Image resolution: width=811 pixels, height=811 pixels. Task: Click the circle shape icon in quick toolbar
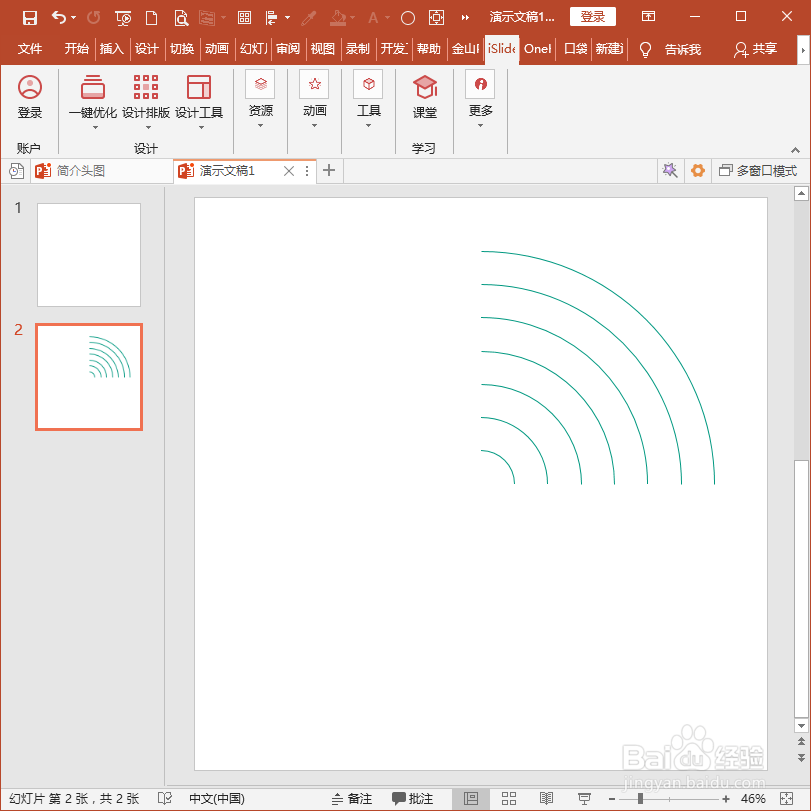408,18
